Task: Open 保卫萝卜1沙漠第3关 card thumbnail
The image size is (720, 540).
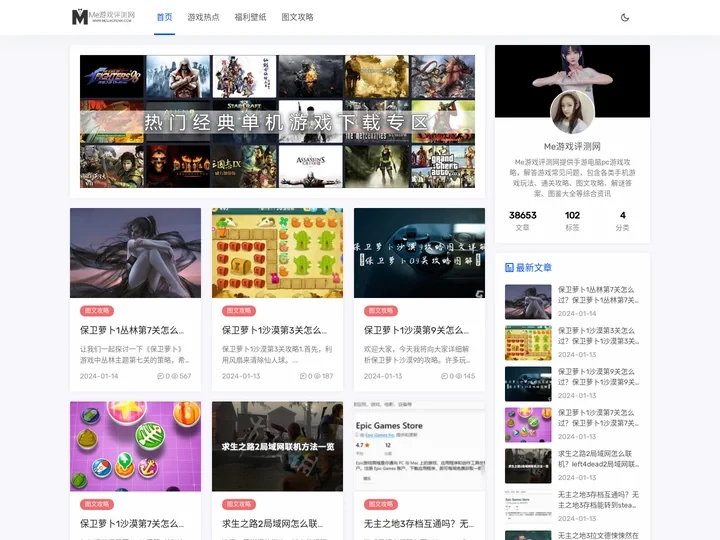Action: (277, 253)
